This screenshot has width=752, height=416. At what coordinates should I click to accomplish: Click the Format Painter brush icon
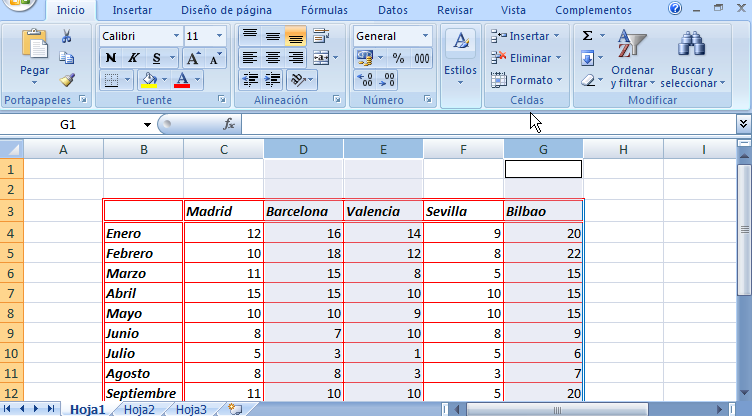pyautogui.click(x=67, y=80)
